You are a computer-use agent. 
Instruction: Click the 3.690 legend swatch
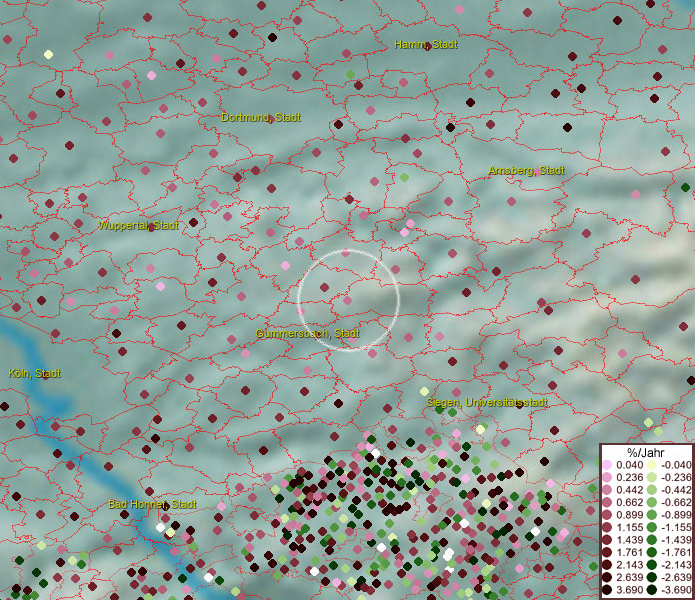click(607, 590)
